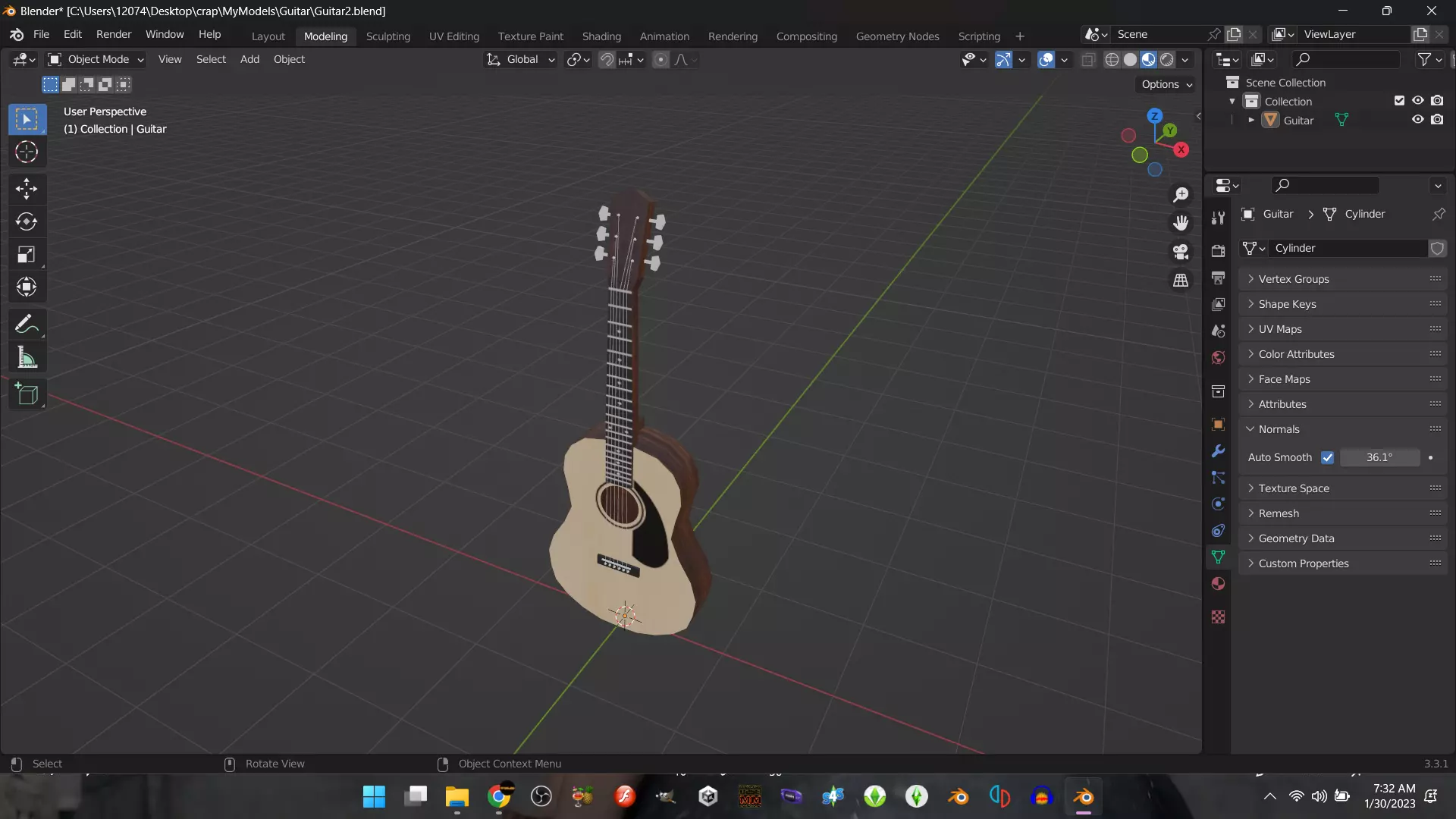Adjust the Auto Smooth angle 36.1° field
Viewport: 1456px width, 819px height.
(x=1379, y=457)
